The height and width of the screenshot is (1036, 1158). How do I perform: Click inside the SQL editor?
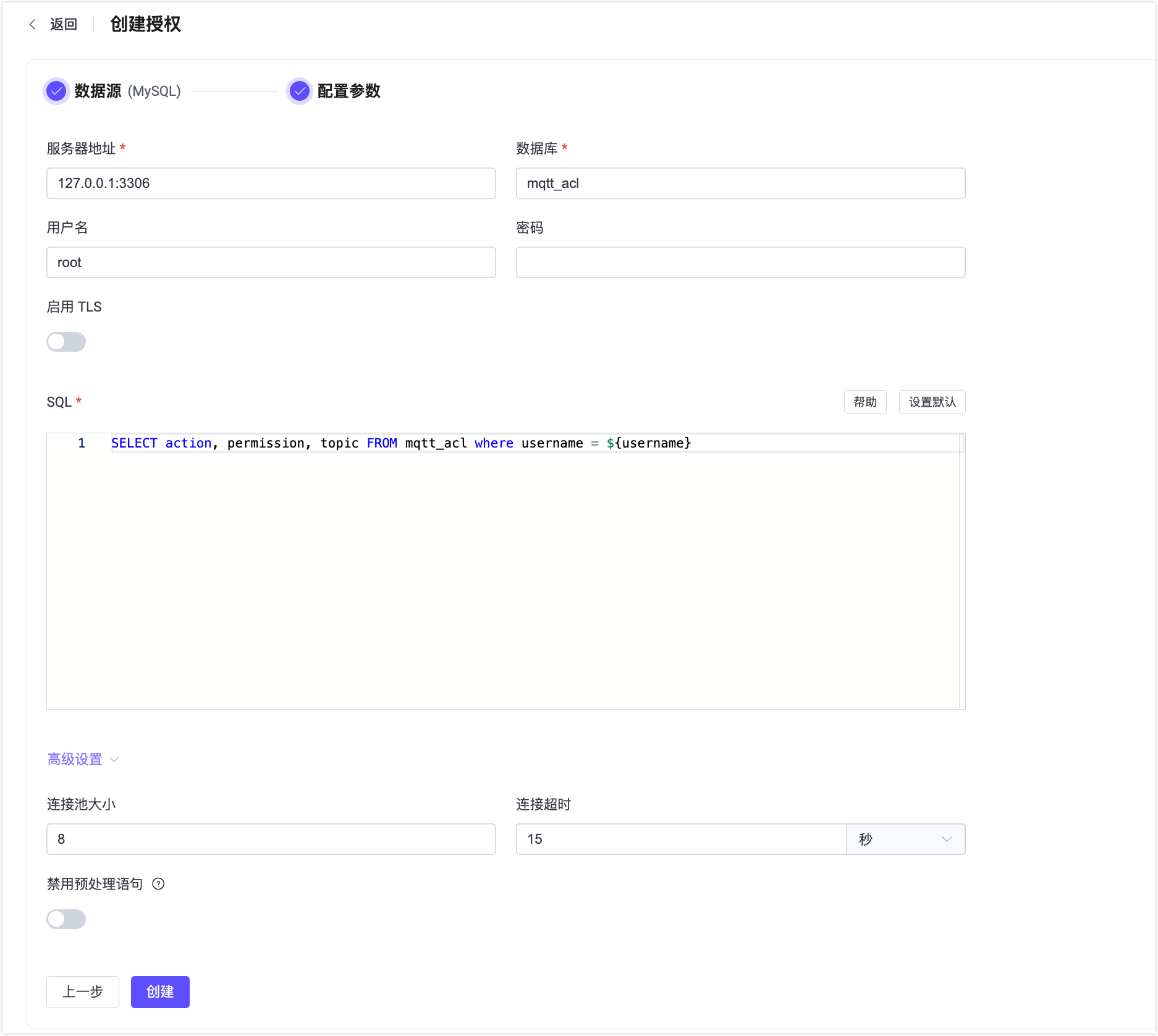coord(494,556)
